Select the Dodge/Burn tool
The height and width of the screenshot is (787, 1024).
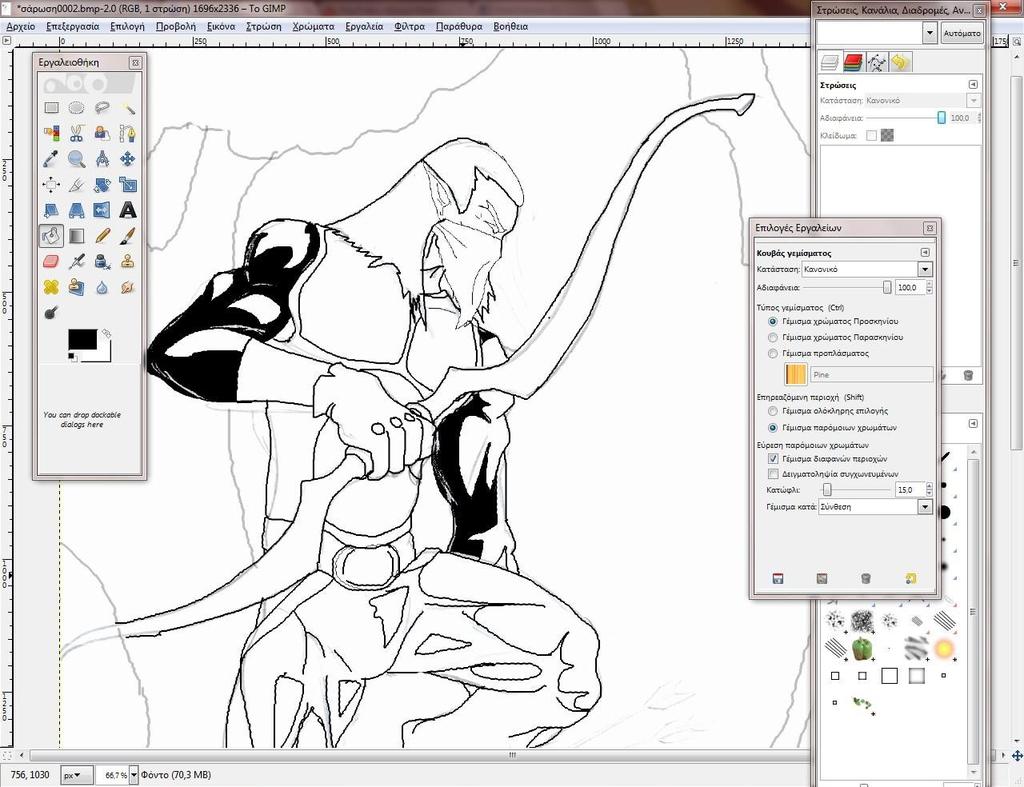pos(52,313)
